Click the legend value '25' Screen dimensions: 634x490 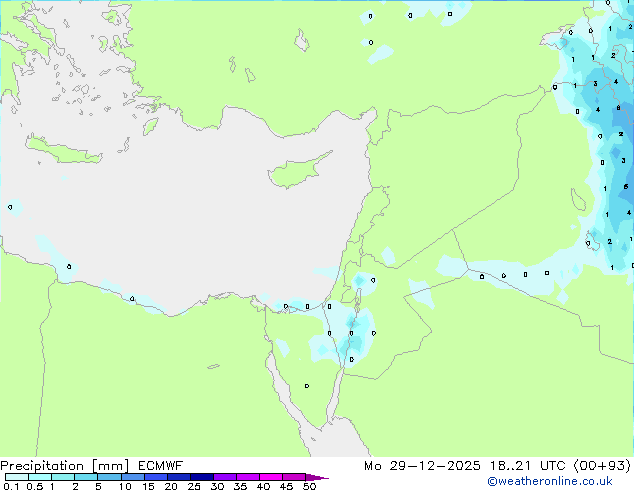(194, 486)
